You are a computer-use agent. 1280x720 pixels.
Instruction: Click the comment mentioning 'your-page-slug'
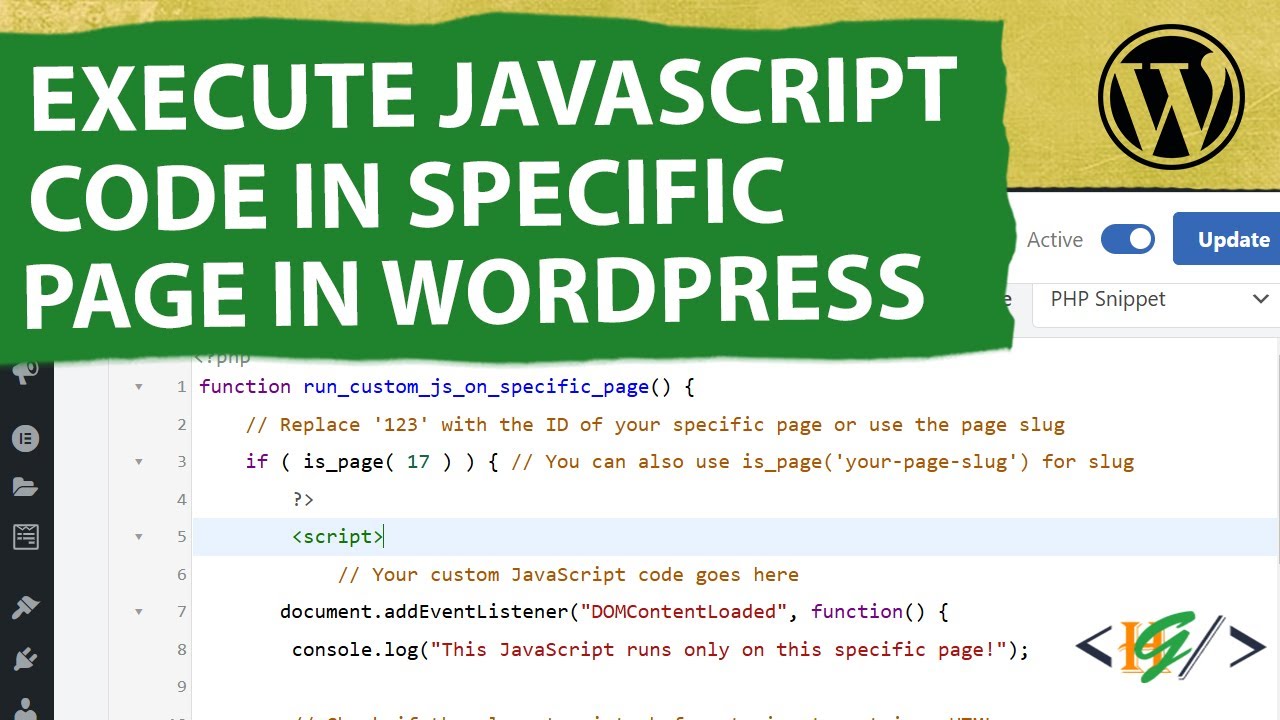pyautogui.click(x=825, y=462)
